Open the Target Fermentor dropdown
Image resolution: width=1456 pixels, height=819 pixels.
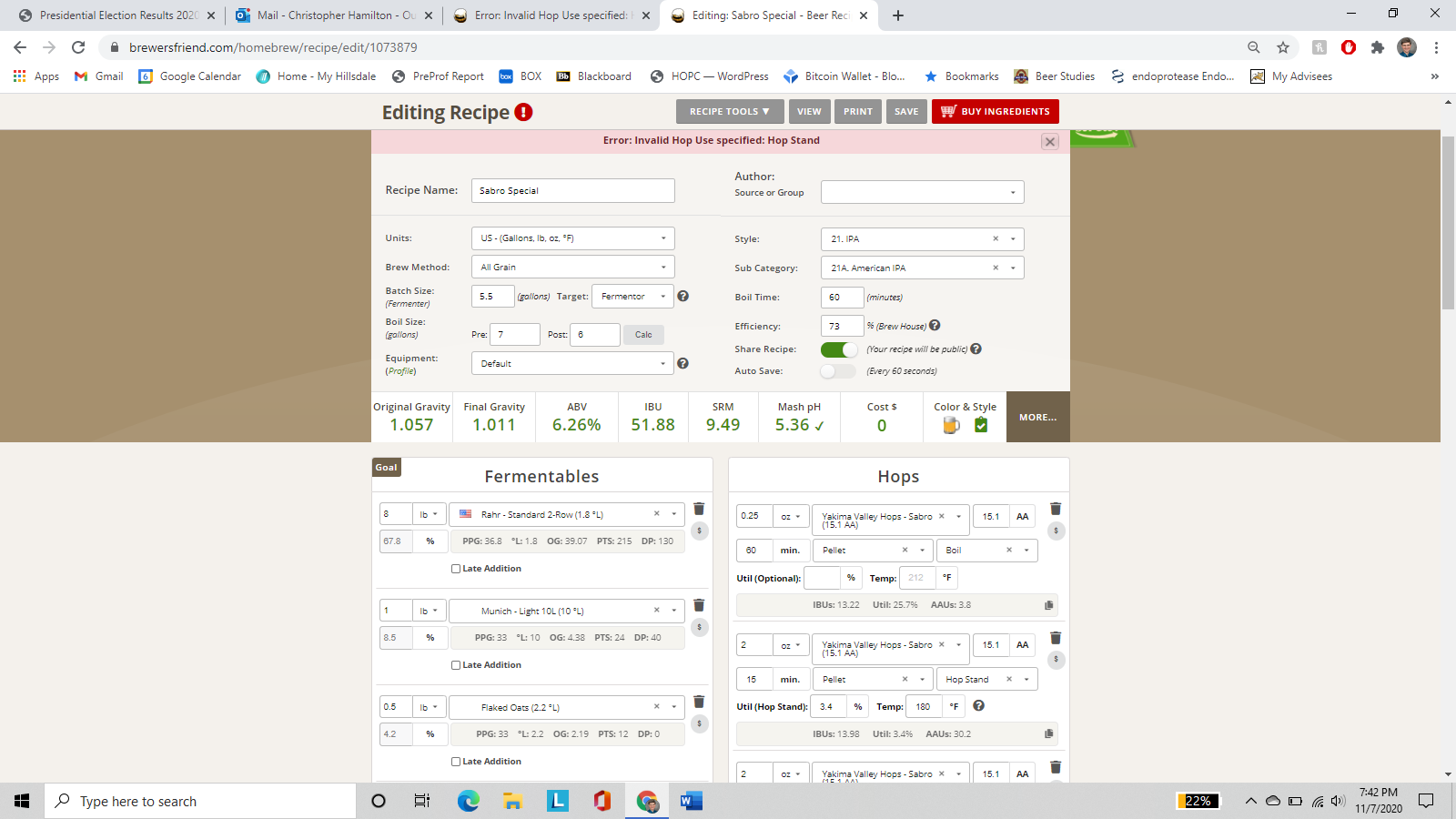pos(633,297)
